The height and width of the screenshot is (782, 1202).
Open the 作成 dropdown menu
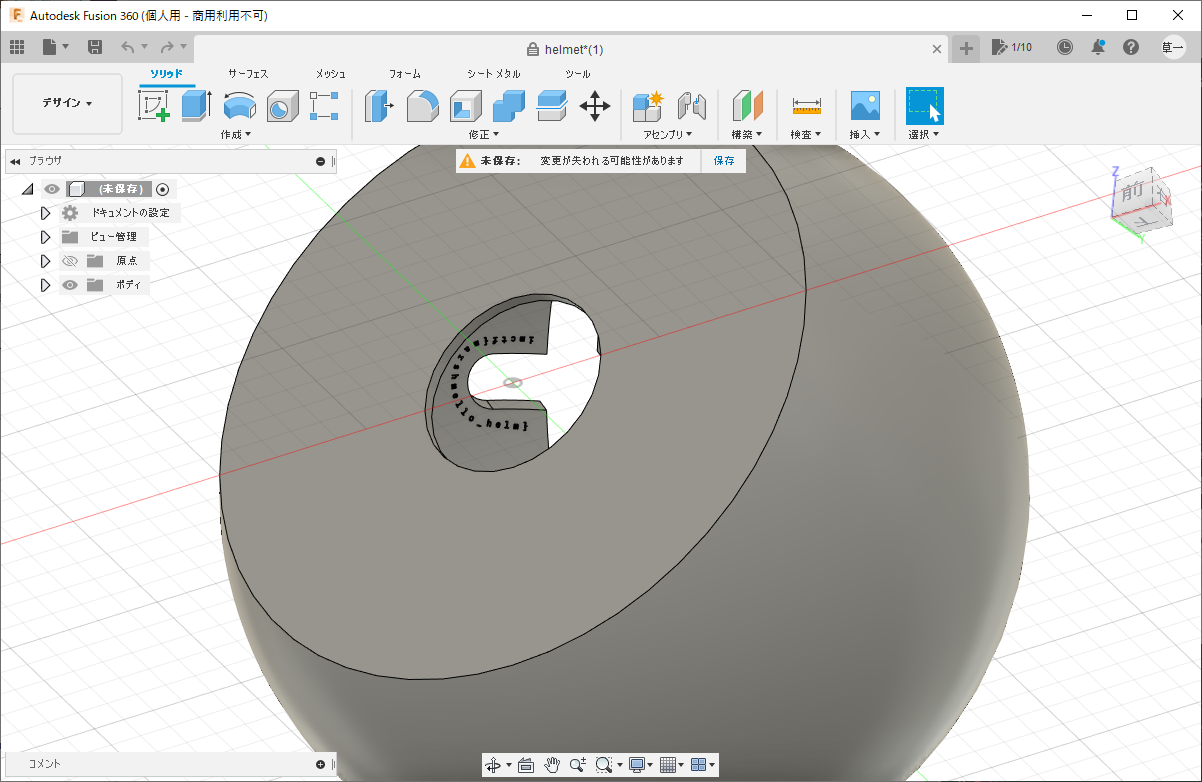[236, 134]
